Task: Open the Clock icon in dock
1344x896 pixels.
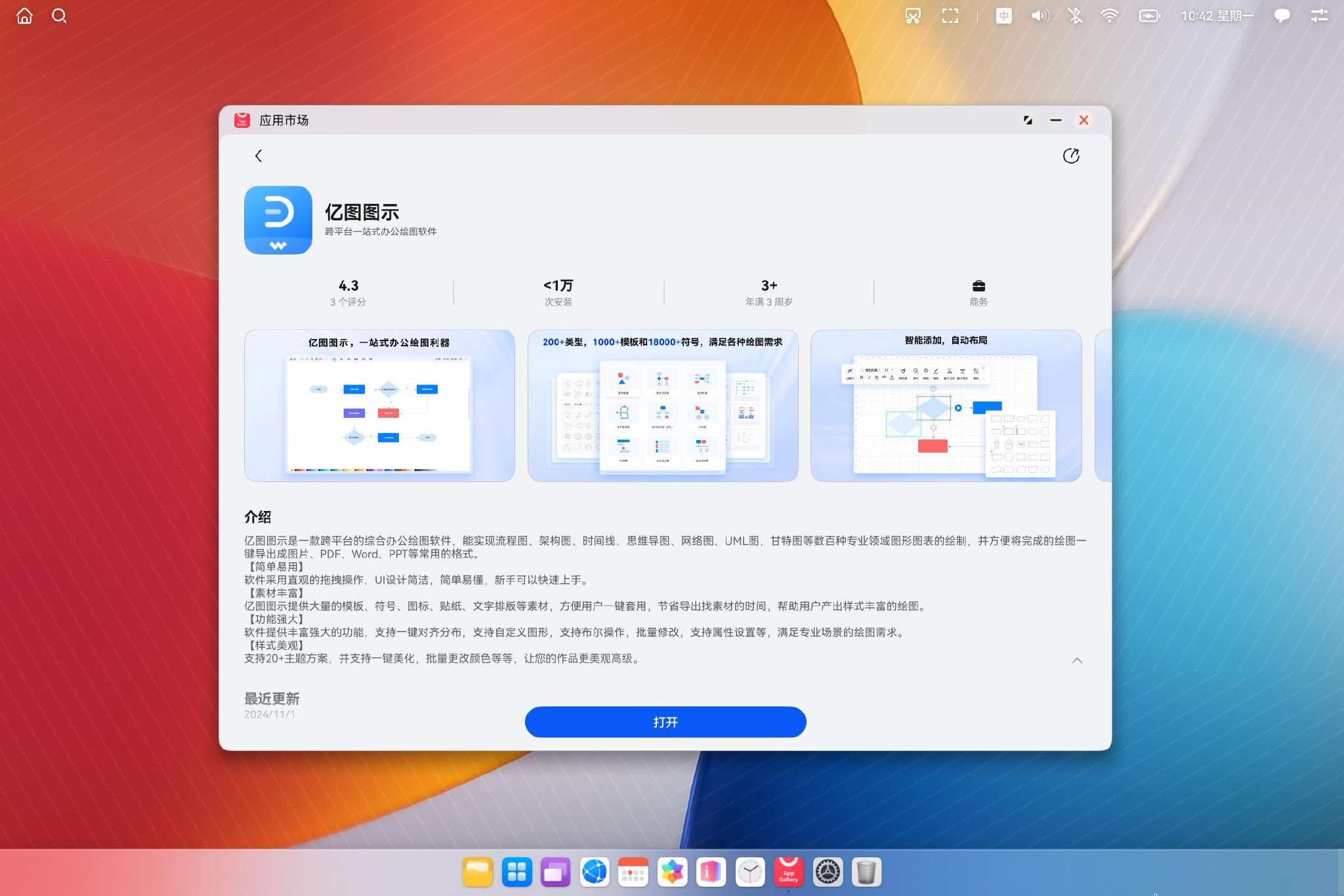Action: coord(750,872)
